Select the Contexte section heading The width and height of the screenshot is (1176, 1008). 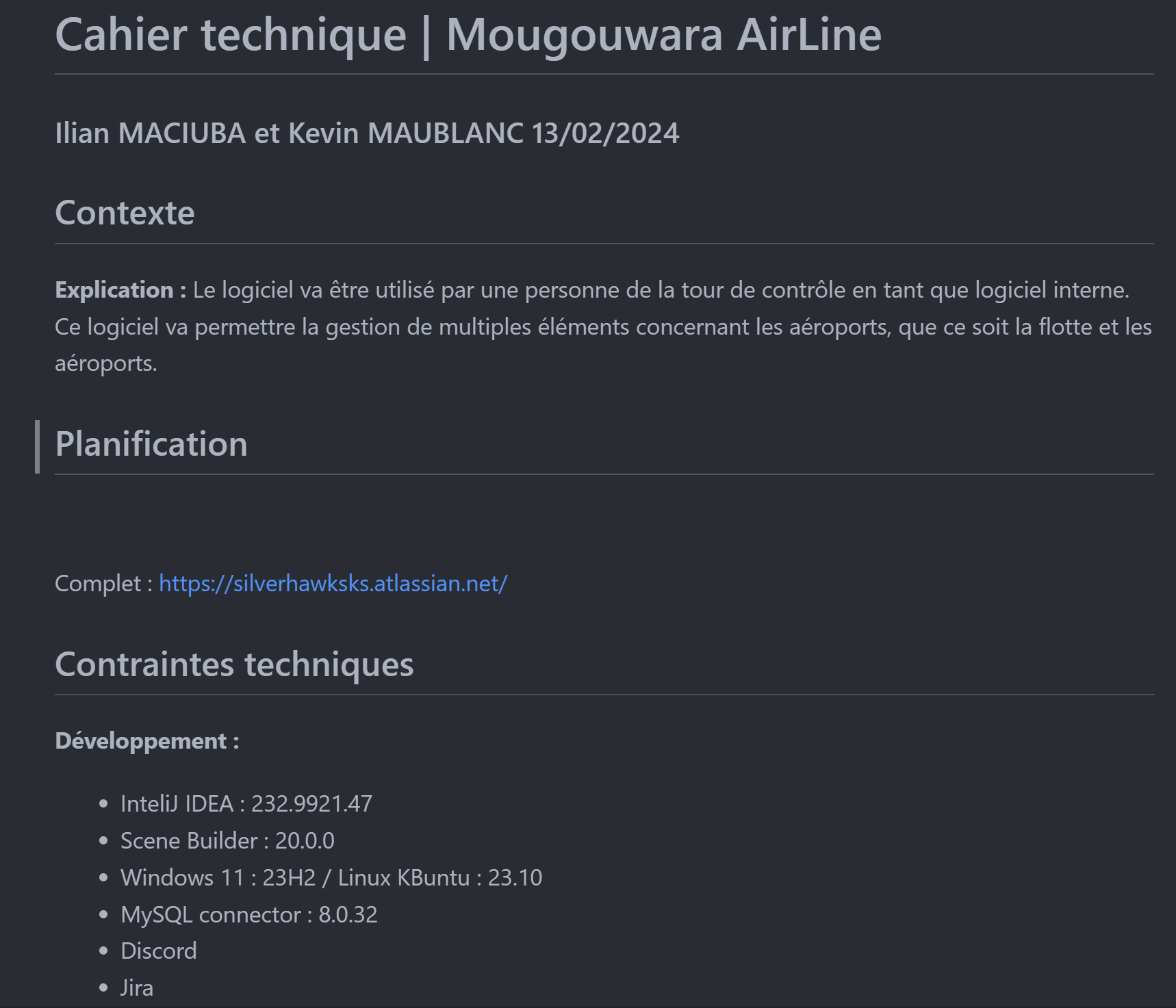coord(125,214)
